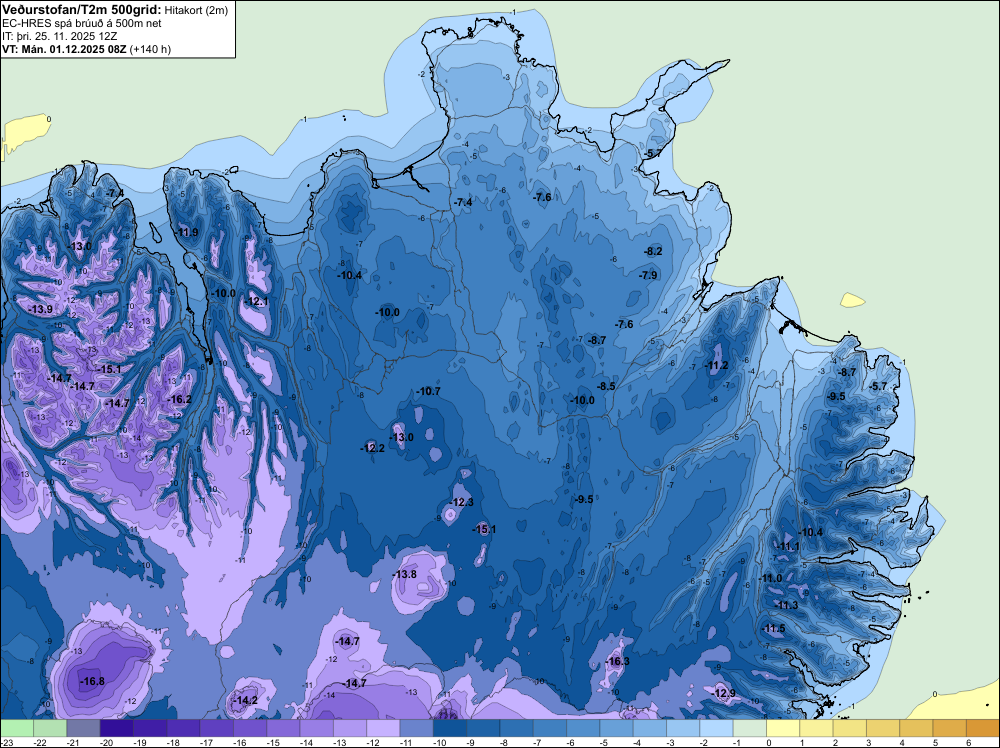Click the -12.2 temperature label

click(x=372, y=448)
